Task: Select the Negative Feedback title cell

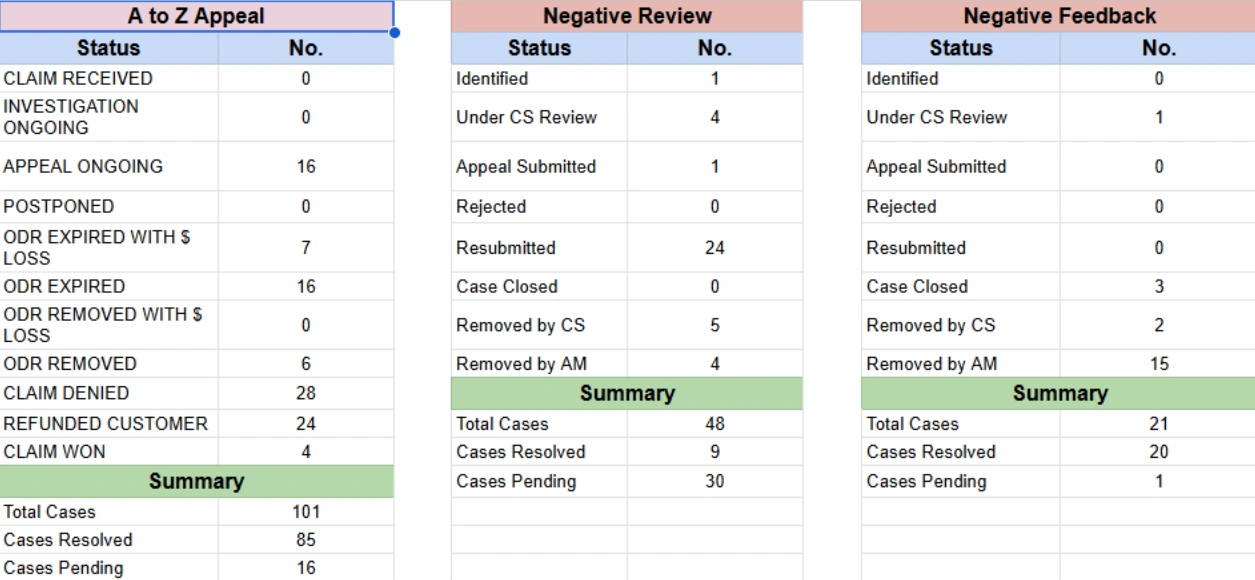Action: [1058, 16]
